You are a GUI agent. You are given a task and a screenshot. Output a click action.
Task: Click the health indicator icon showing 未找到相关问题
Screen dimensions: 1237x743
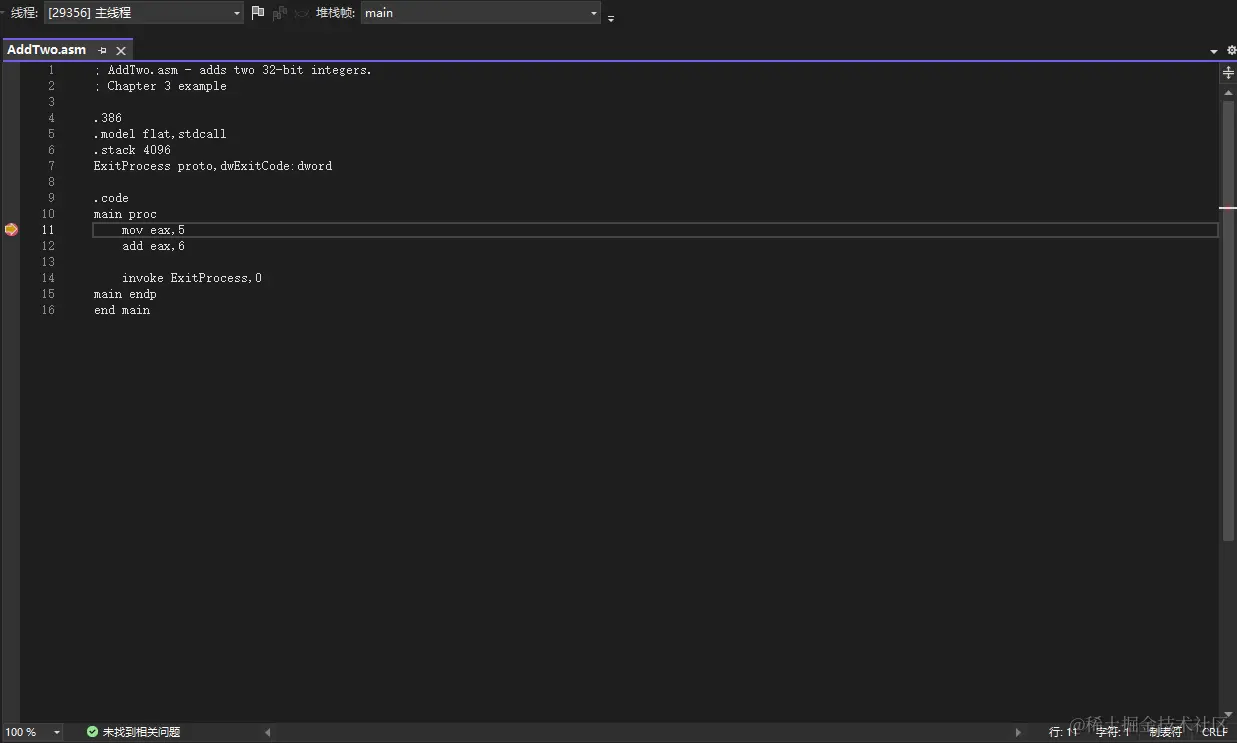pyautogui.click(x=90, y=731)
